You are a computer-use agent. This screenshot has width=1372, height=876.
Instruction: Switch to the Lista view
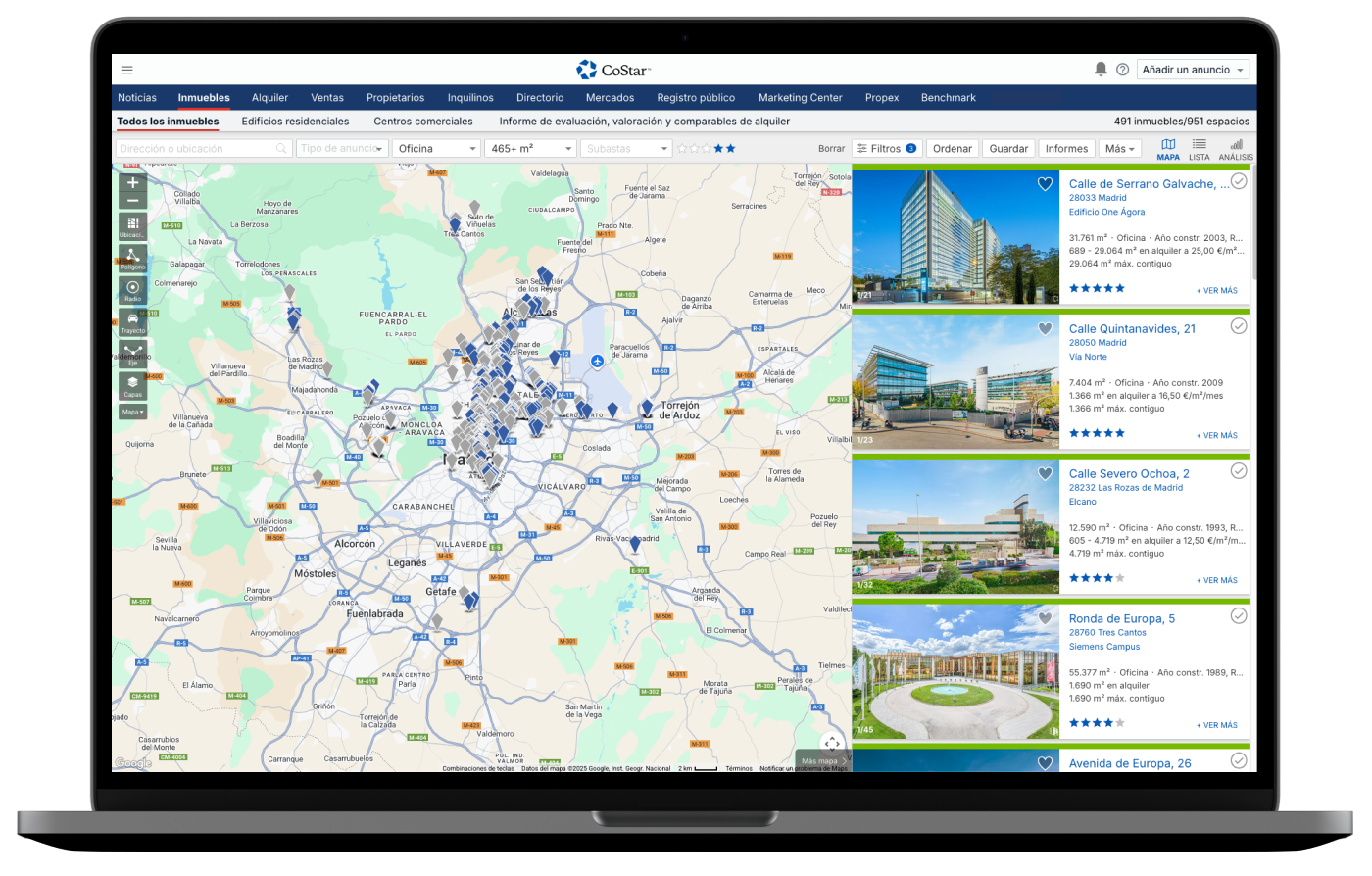(1199, 149)
